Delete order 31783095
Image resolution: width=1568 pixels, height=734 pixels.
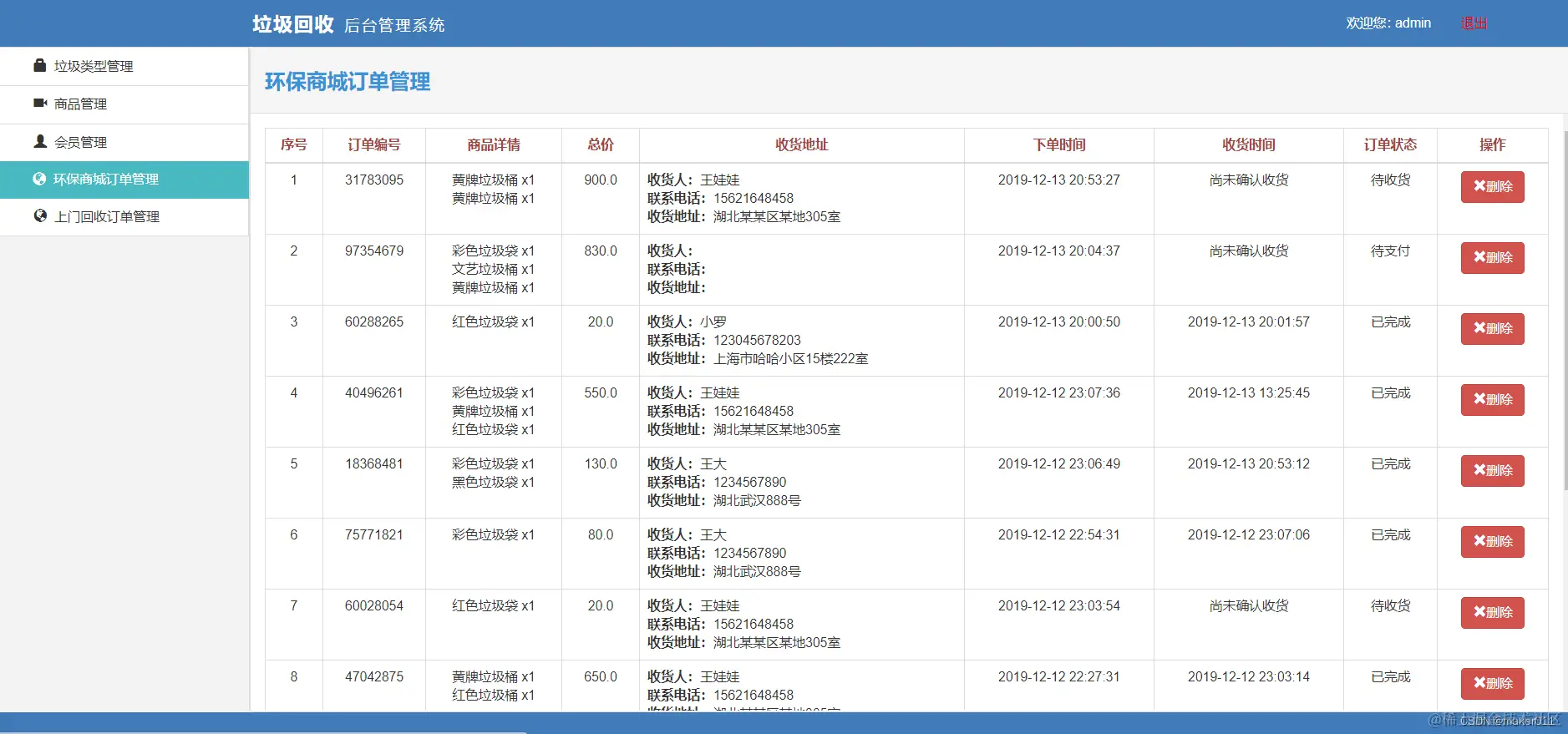[x=1492, y=187]
